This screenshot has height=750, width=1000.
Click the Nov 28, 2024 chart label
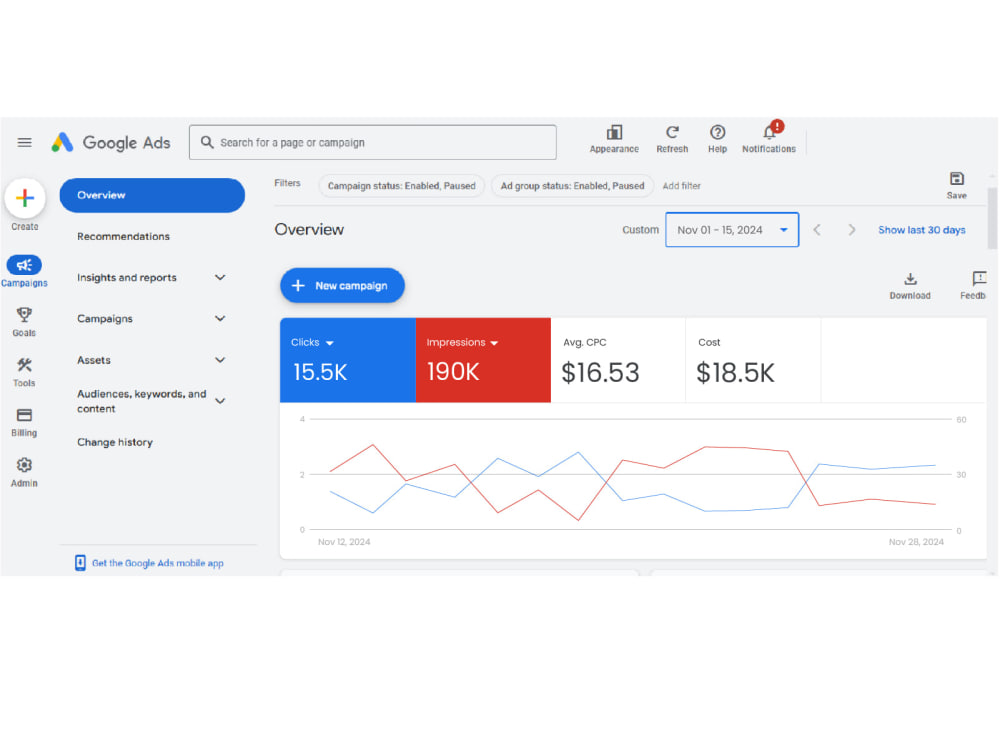click(x=916, y=541)
